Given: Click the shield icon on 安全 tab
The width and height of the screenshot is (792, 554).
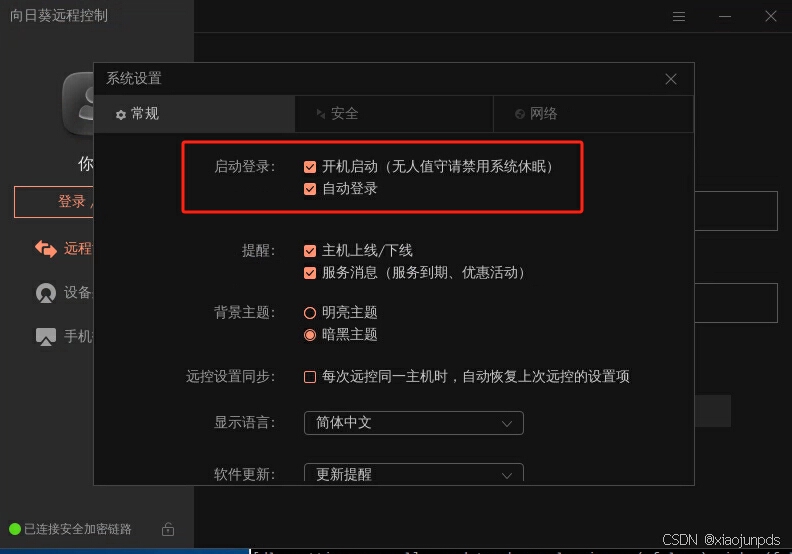Looking at the screenshot, I should [x=321, y=114].
